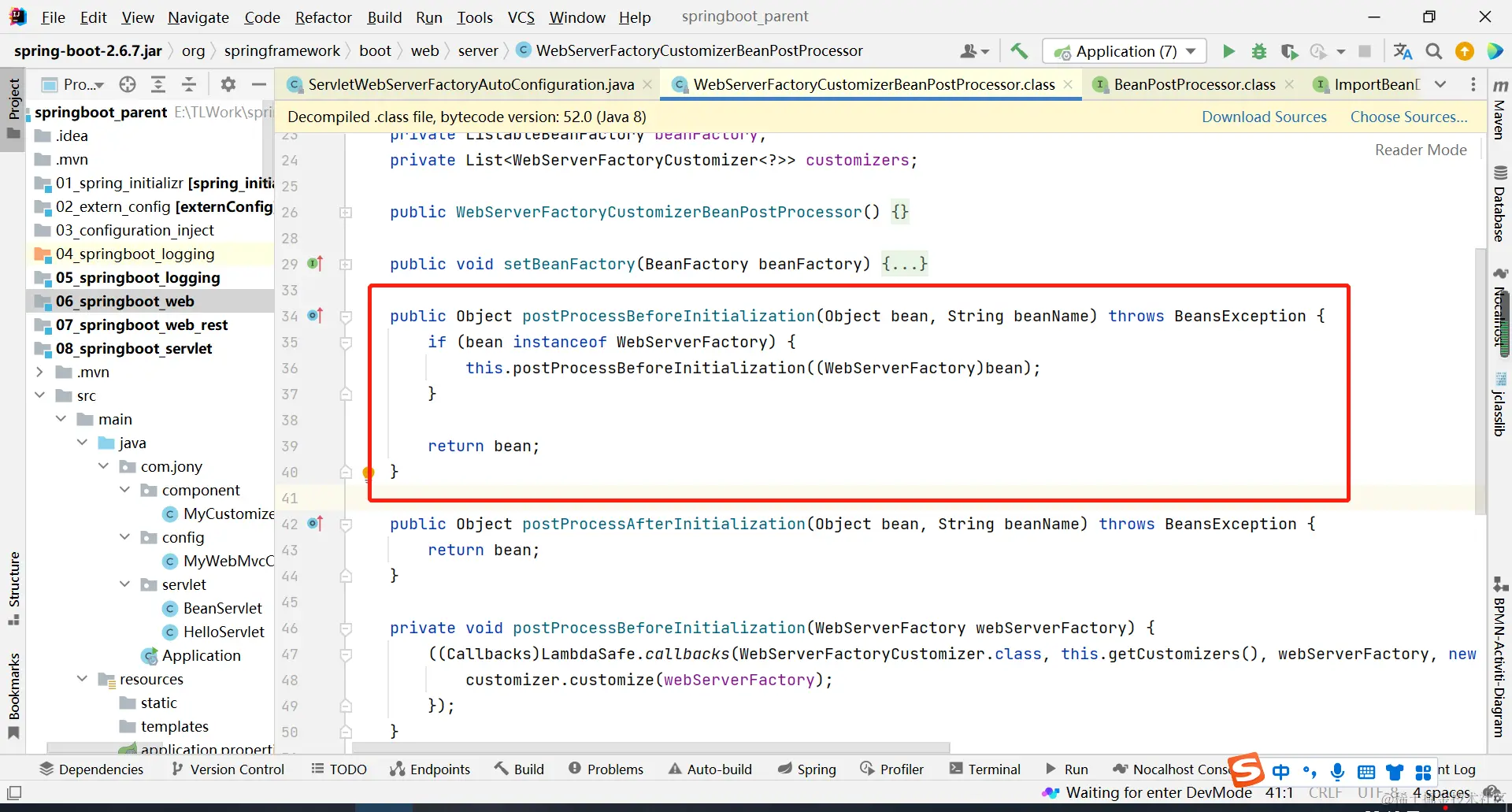This screenshot has width=1512, height=812.
Task: Start debugging with the bug icon
Action: coord(1259,51)
